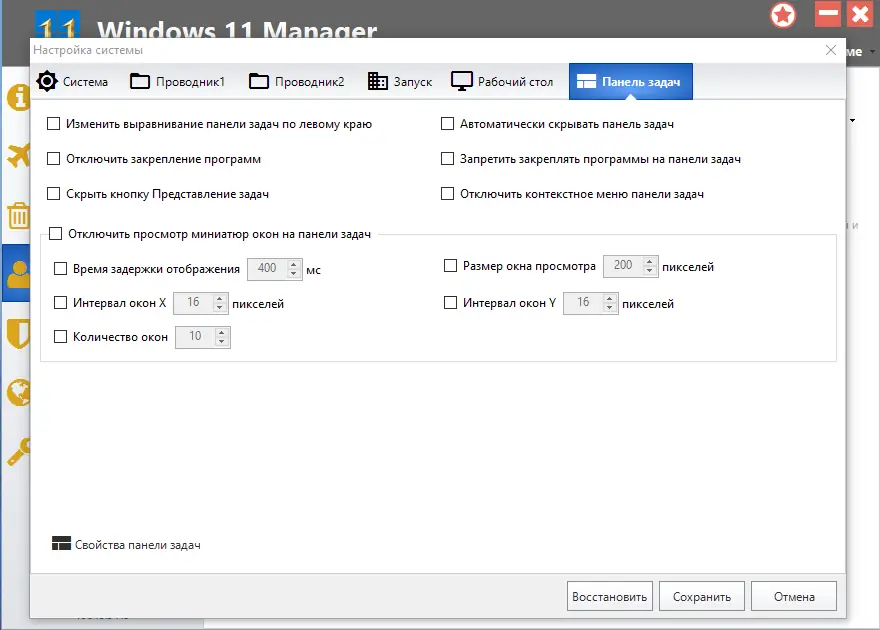
Task: Decrease preview window size with down arrow
Action: [649, 270]
